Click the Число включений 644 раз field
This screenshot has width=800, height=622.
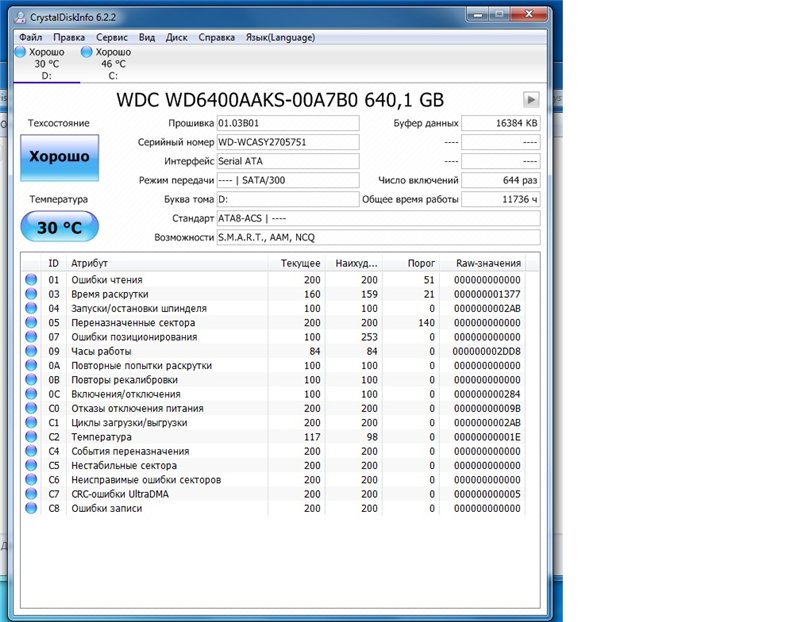point(501,180)
